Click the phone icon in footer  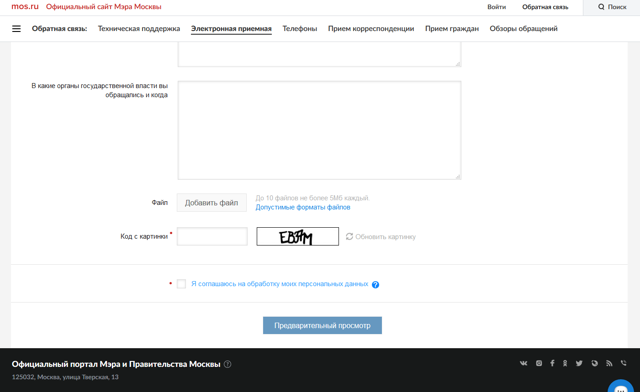coord(623,363)
